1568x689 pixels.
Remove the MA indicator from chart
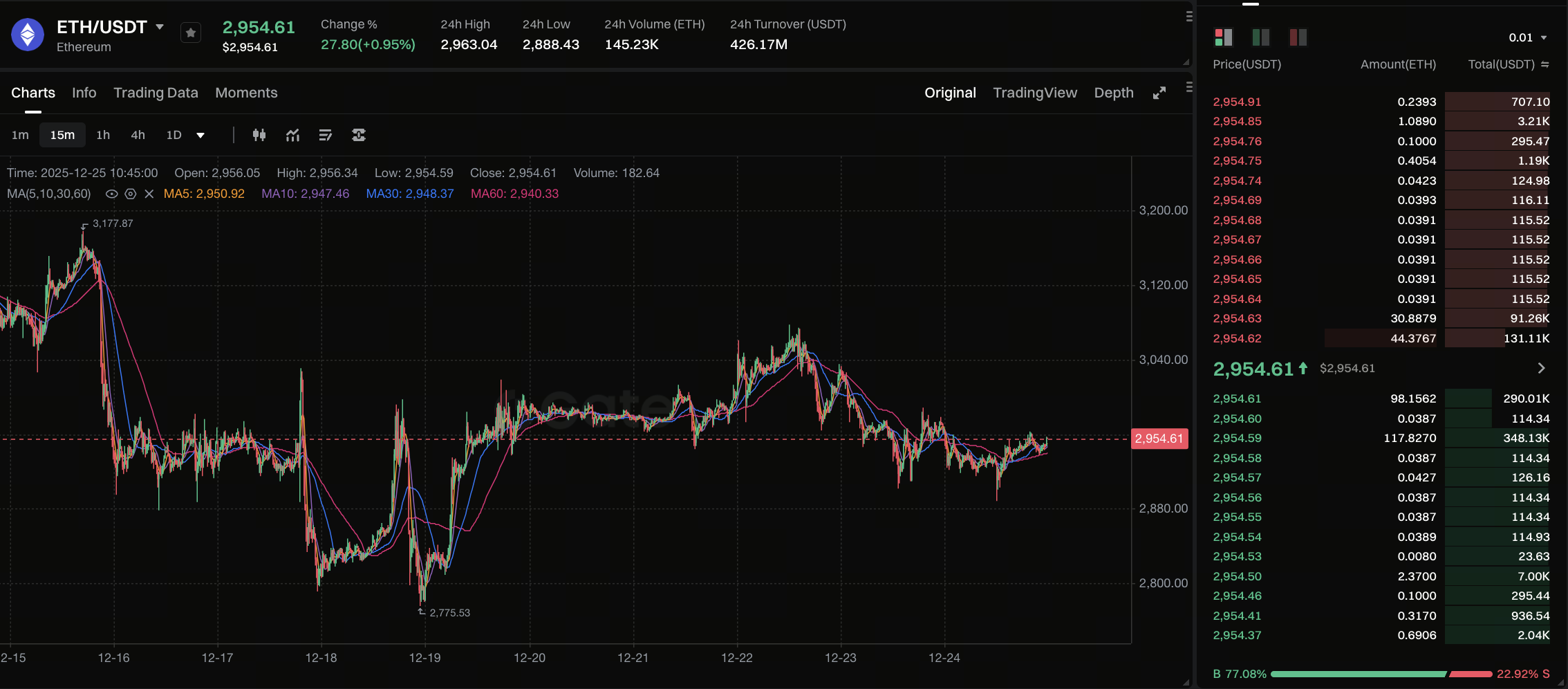point(149,194)
